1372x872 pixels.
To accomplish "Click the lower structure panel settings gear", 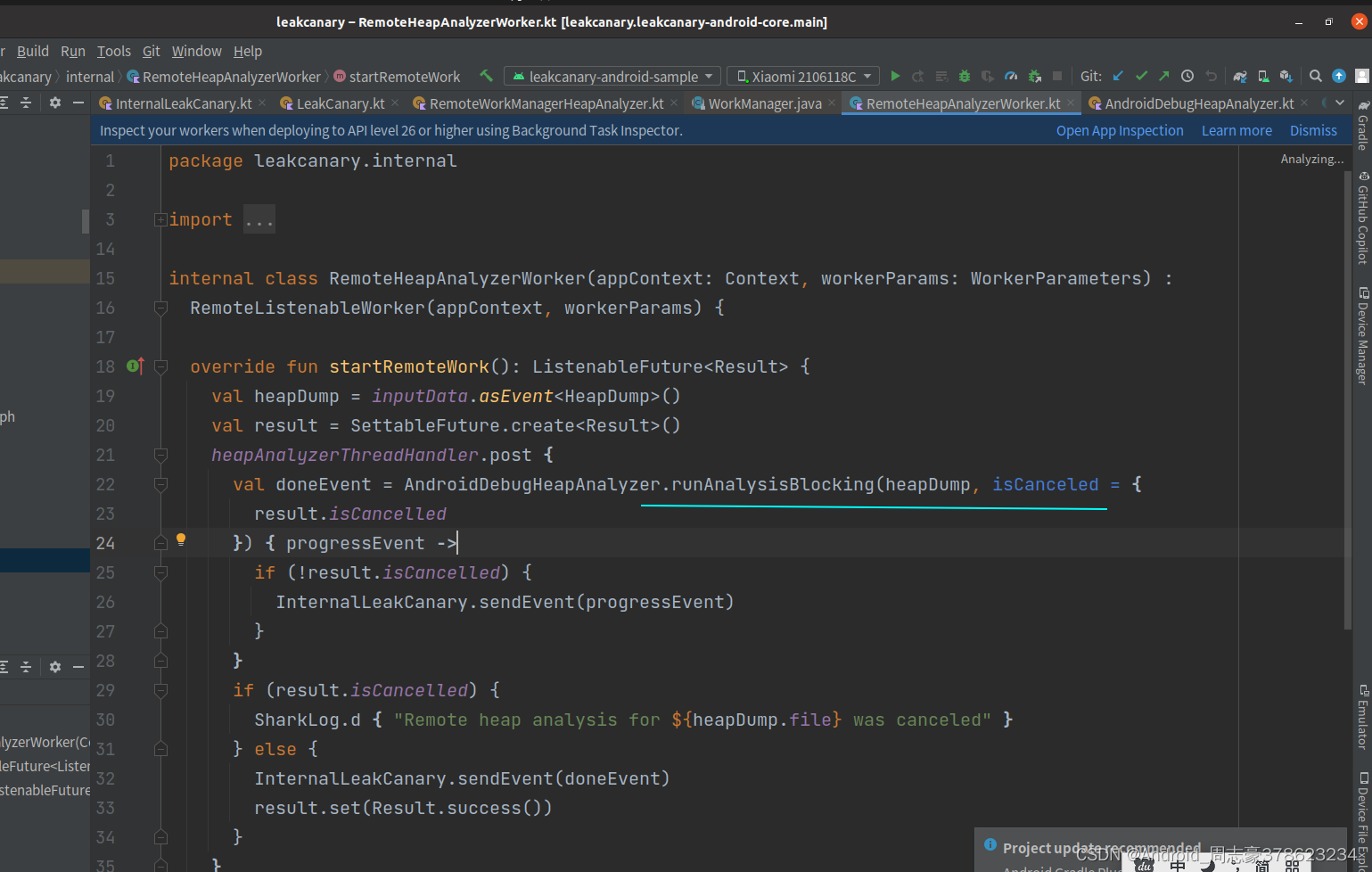I will (55, 667).
